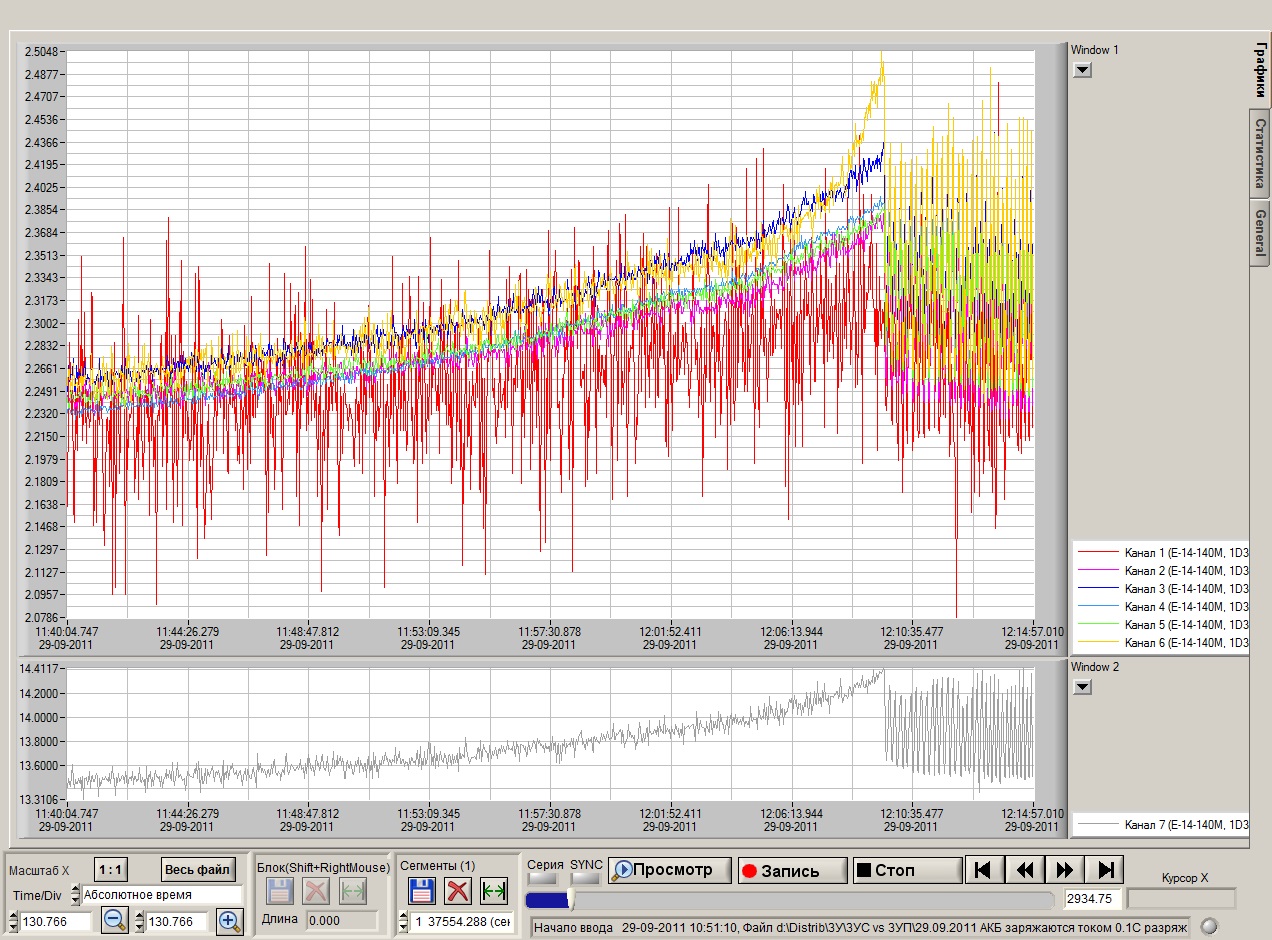The width and height of the screenshot is (1272, 940).
Task: Save segment with the Сегменты floppy icon
Action: click(421, 891)
